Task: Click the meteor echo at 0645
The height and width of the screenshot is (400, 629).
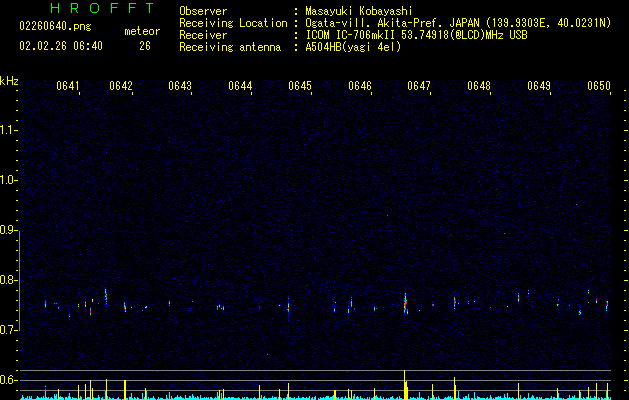Action: (x=288, y=309)
